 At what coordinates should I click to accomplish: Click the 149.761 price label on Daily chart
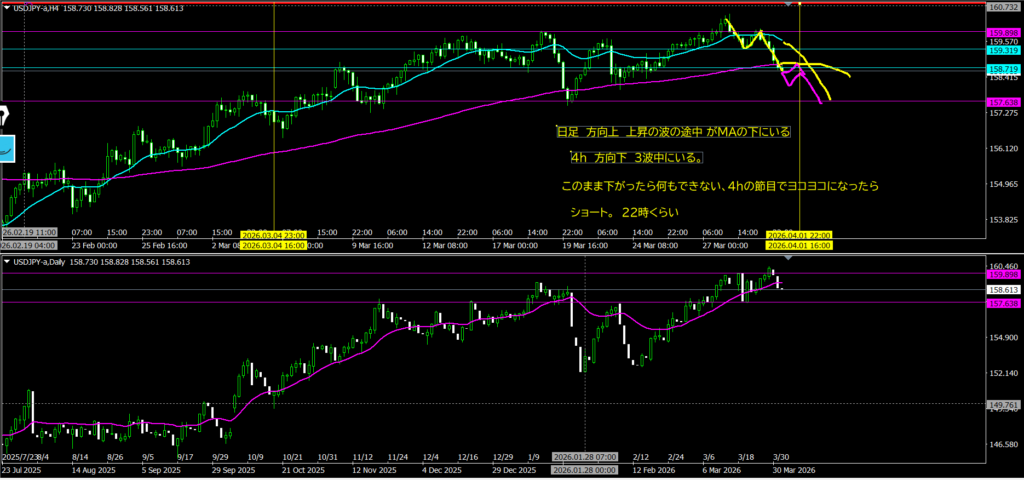tap(1002, 405)
